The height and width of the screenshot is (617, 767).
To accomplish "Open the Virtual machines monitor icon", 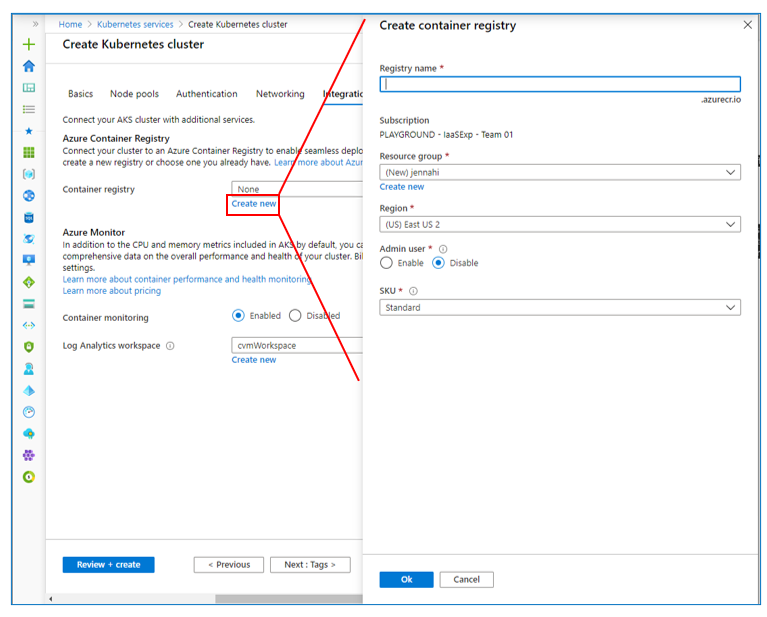I will (x=29, y=260).
